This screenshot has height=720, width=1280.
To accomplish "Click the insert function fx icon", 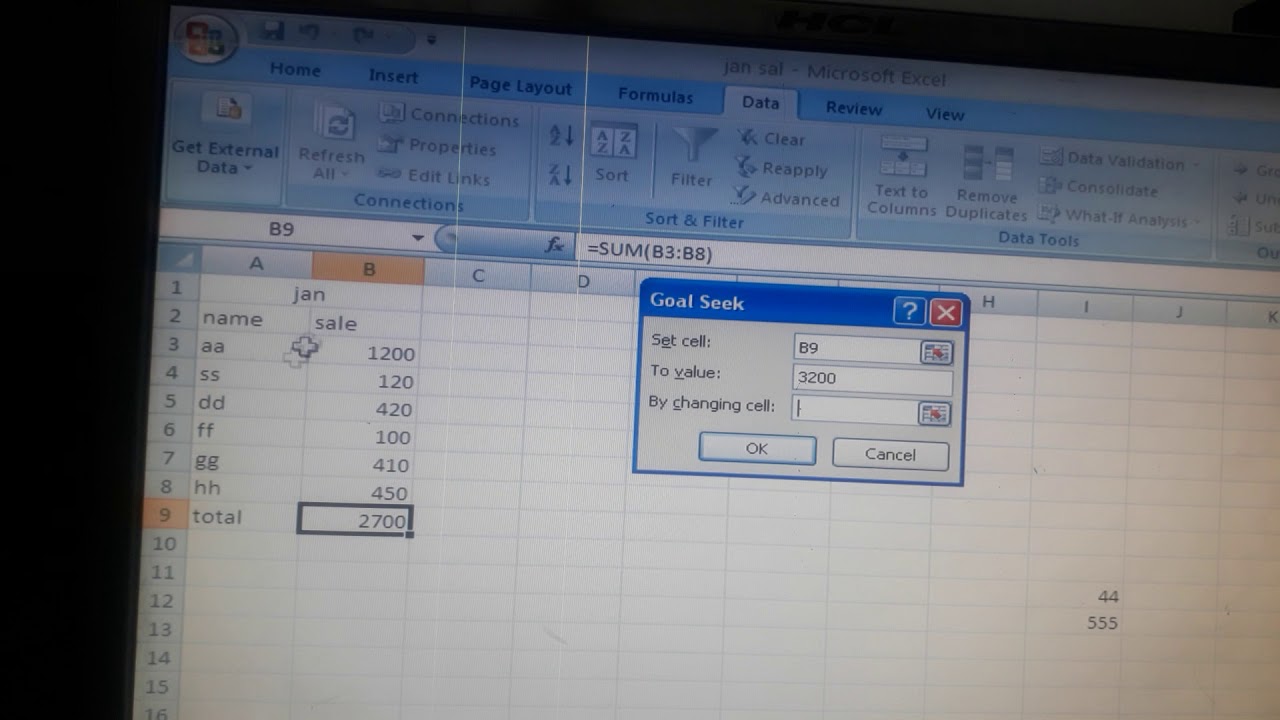I will (554, 246).
